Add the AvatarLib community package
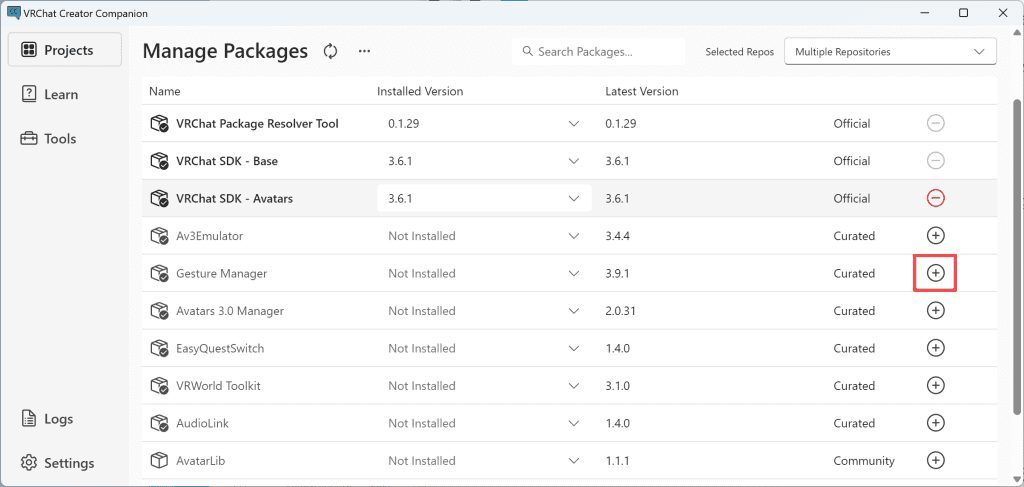 point(935,461)
